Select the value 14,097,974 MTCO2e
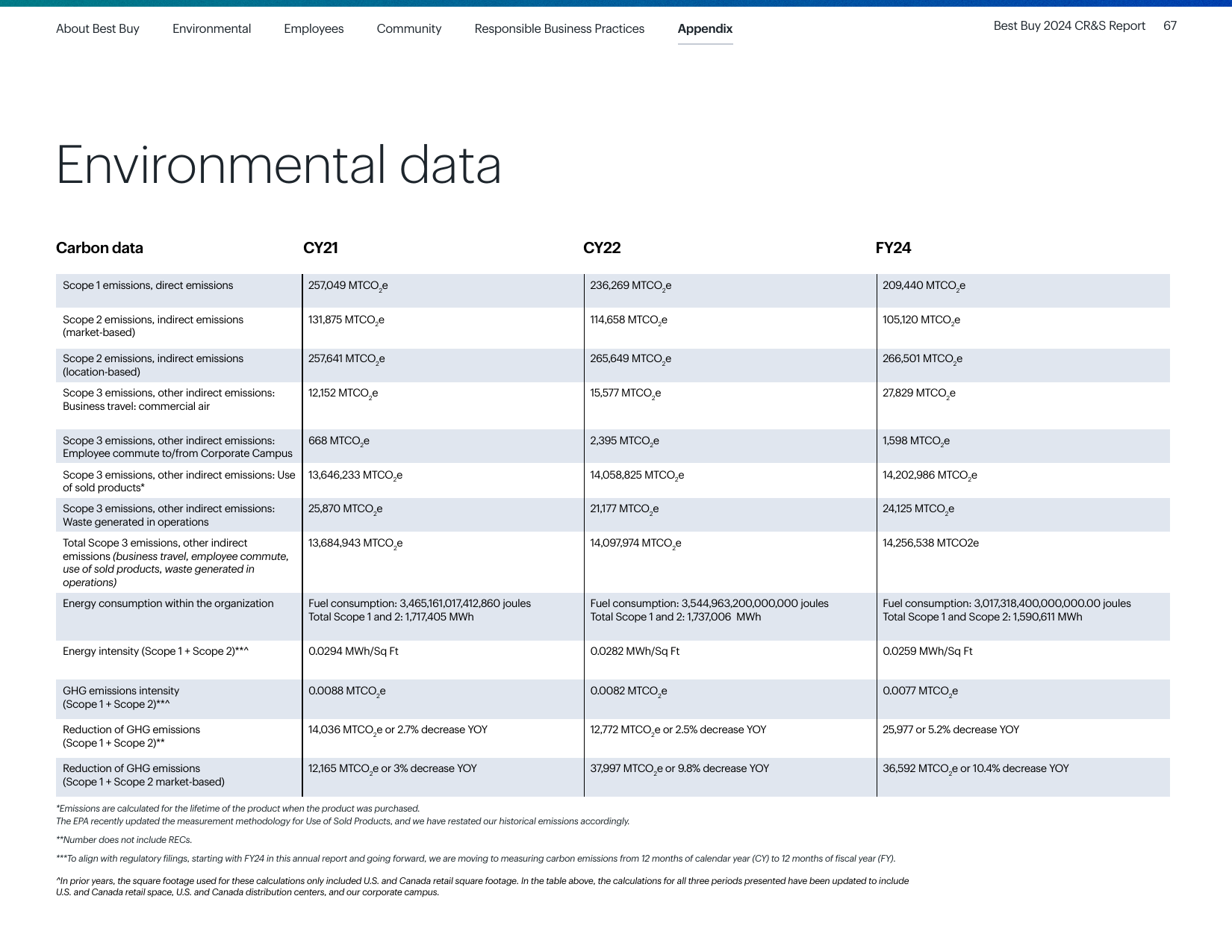 [635, 544]
